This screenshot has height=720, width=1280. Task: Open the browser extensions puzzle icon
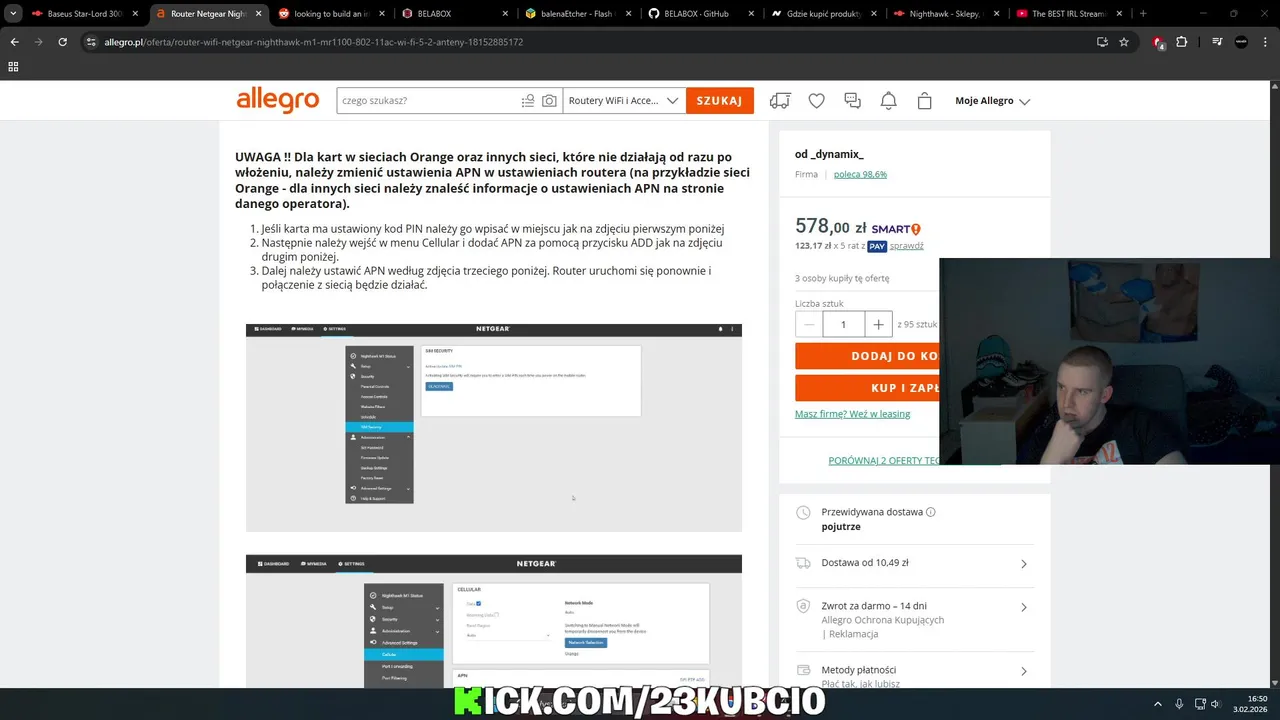pyautogui.click(x=1181, y=42)
